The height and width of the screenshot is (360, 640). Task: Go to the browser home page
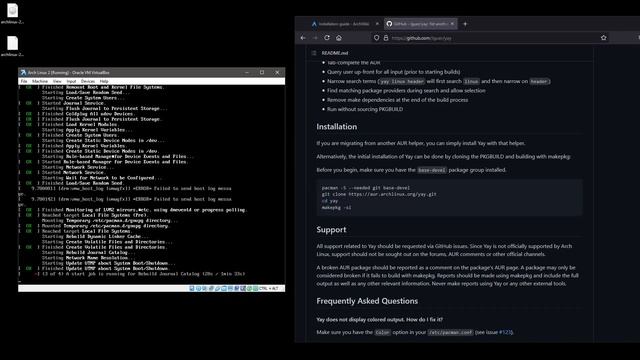[x=339, y=38]
